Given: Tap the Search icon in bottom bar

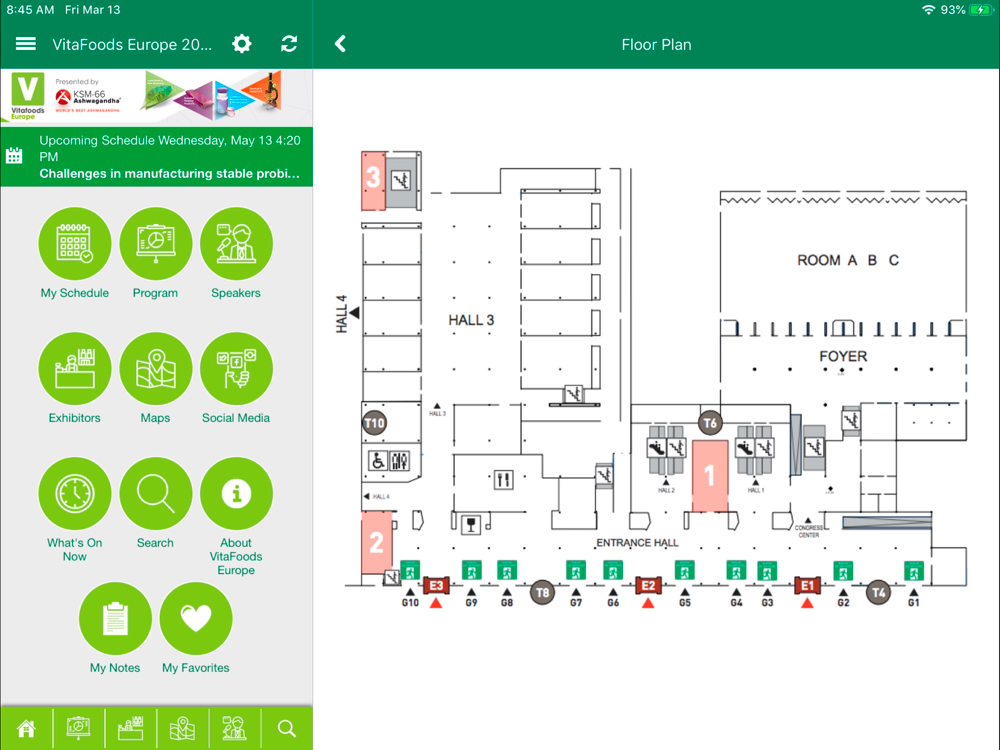Looking at the screenshot, I should [x=287, y=728].
